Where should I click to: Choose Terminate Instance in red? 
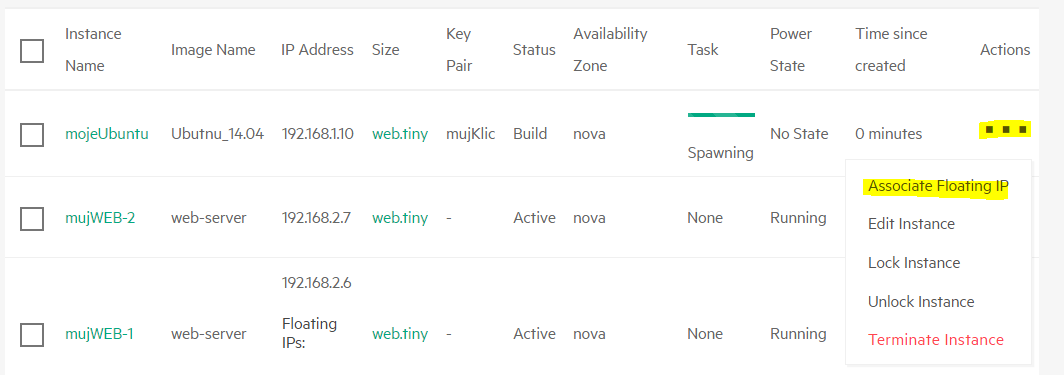click(936, 340)
